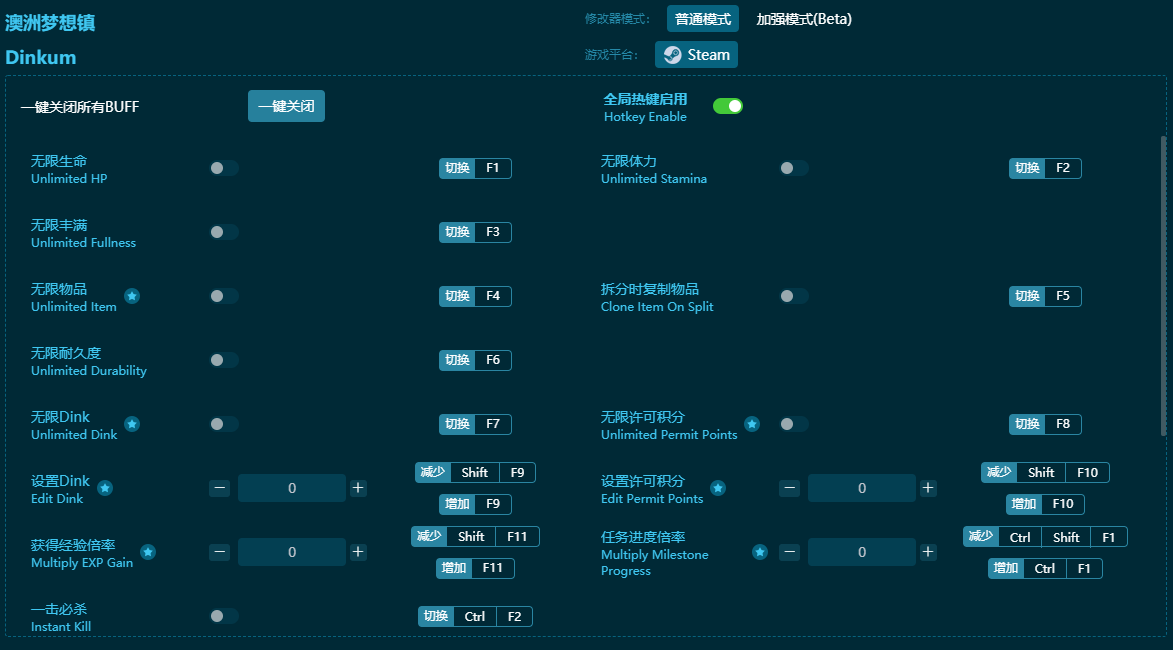Click the 切换 F3 hotkey for Unlimited Fullness
The image size is (1173, 650).
pos(475,232)
